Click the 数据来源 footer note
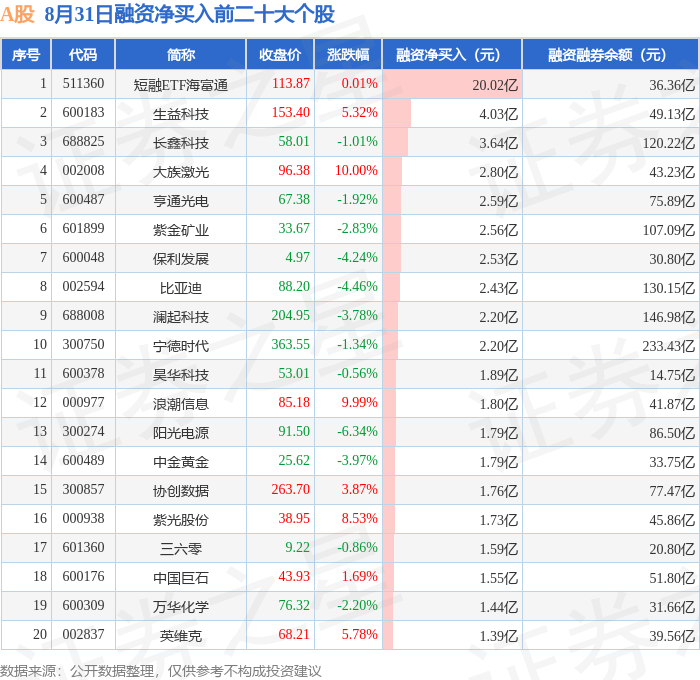 (x=161, y=671)
